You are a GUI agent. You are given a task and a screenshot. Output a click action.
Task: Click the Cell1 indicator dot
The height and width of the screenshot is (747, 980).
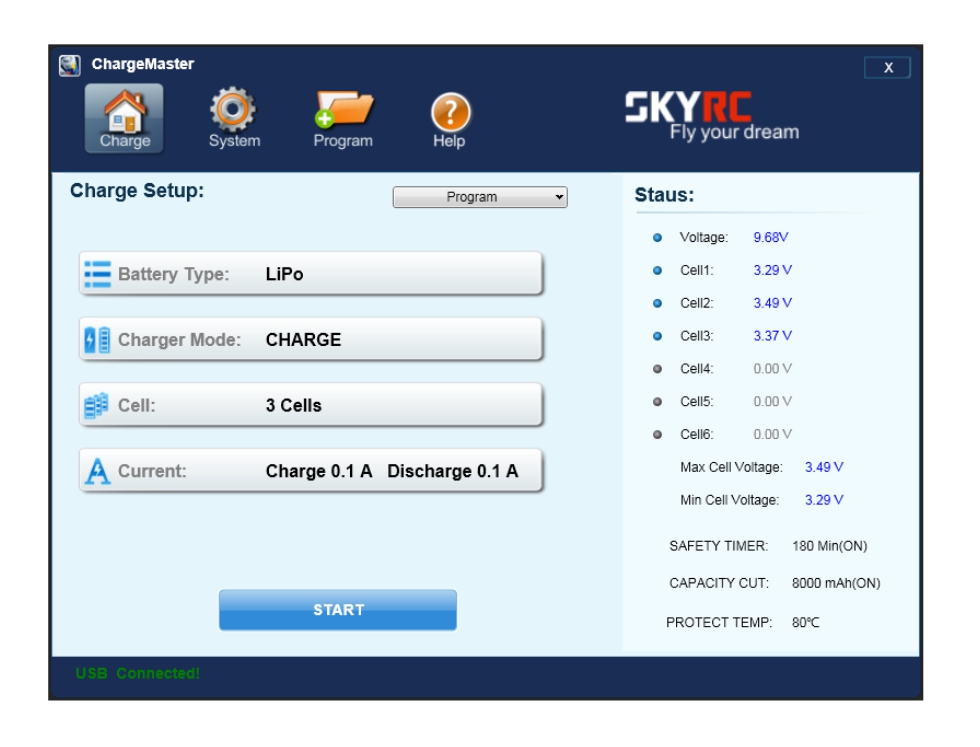point(657,271)
